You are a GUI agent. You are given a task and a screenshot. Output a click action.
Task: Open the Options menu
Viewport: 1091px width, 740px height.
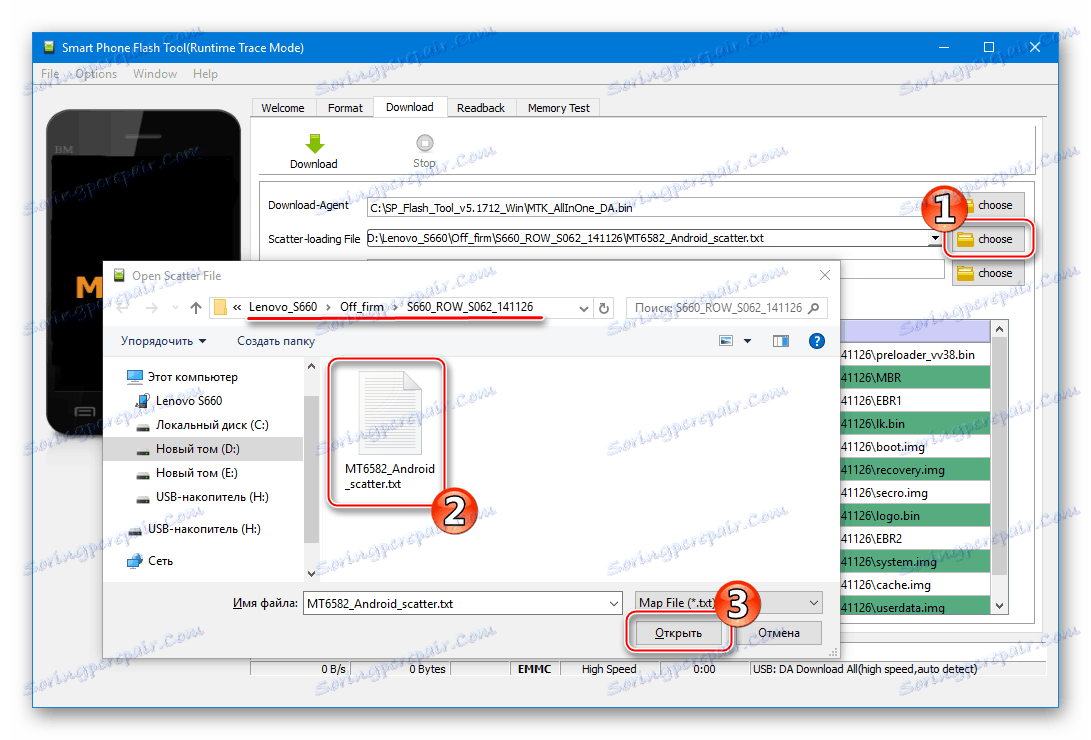[95, 73]
